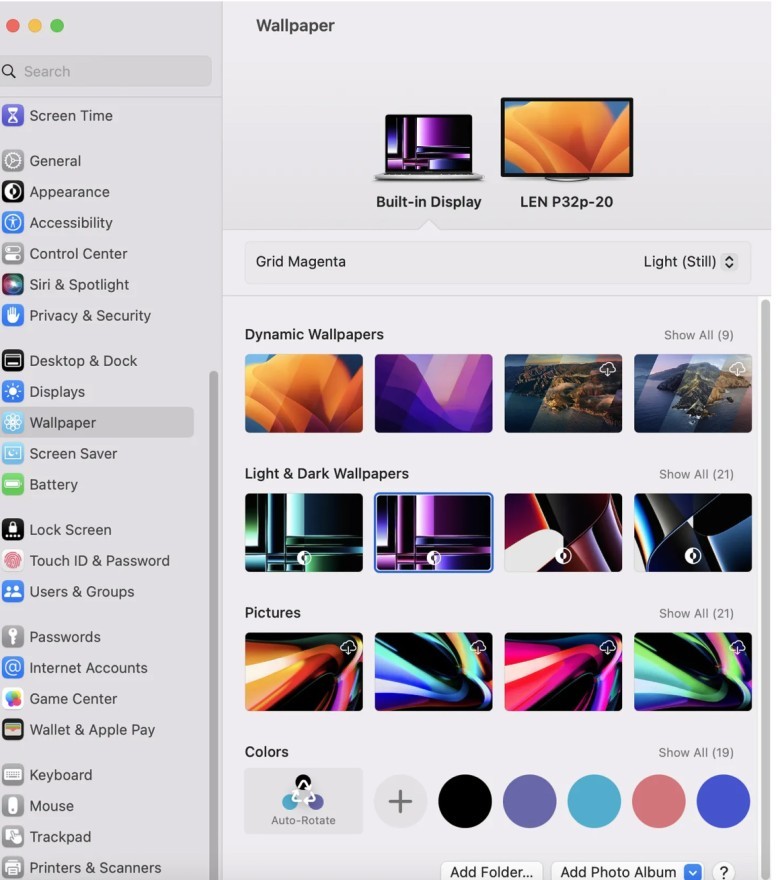Select the Privacy & Security hand icon
Viewport: 780px width, 880px height.
[x=13, y=316]
